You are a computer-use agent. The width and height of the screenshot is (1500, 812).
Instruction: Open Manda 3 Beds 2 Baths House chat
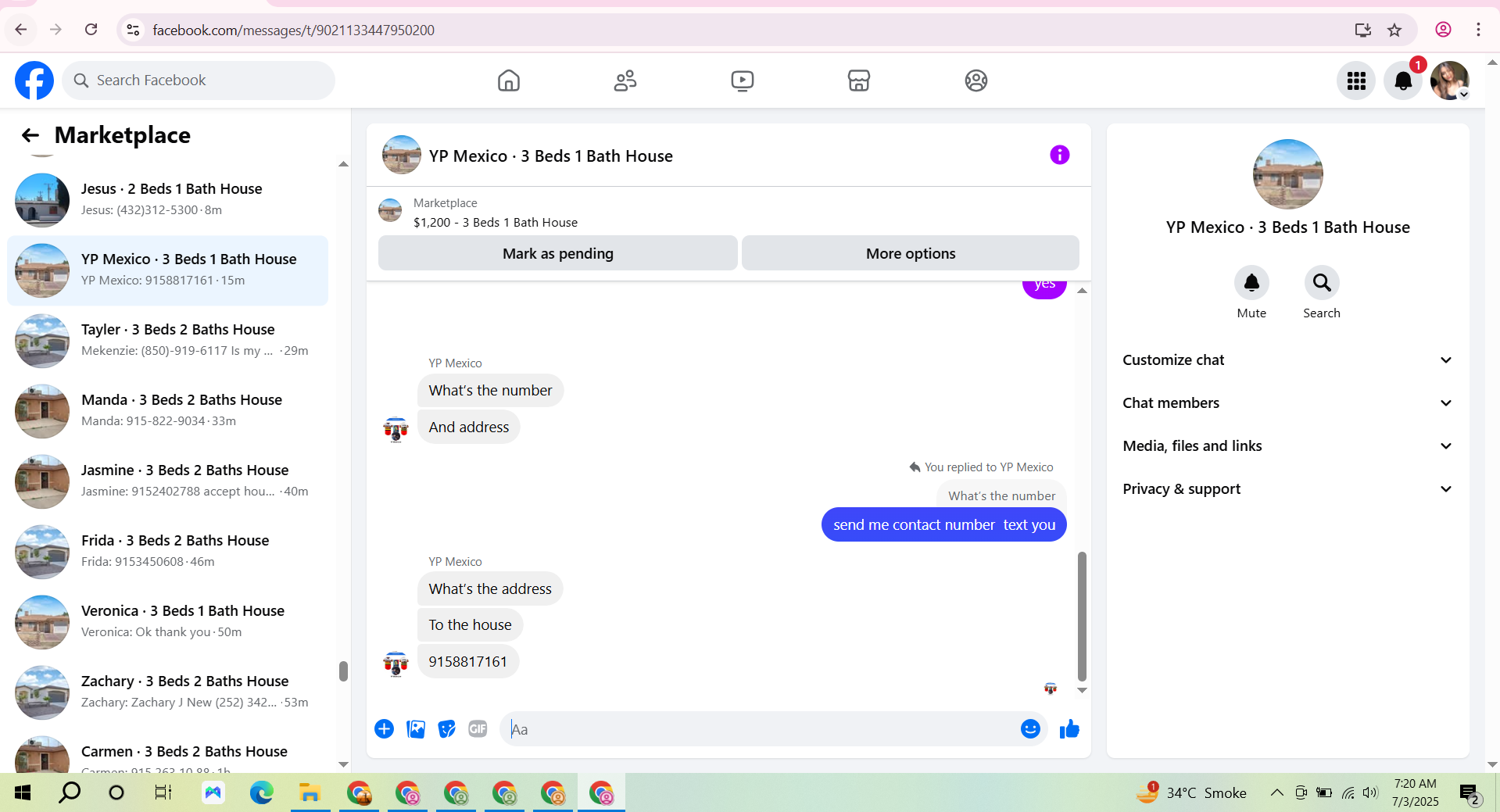pyautogui.click(x=168, y=411)
